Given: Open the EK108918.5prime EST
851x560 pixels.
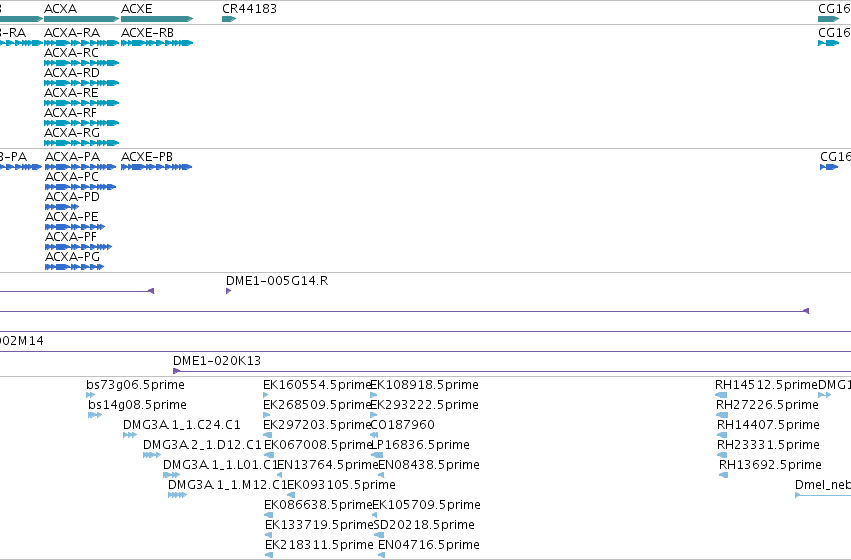Looking at the screenshot, I should click(373, 395).
